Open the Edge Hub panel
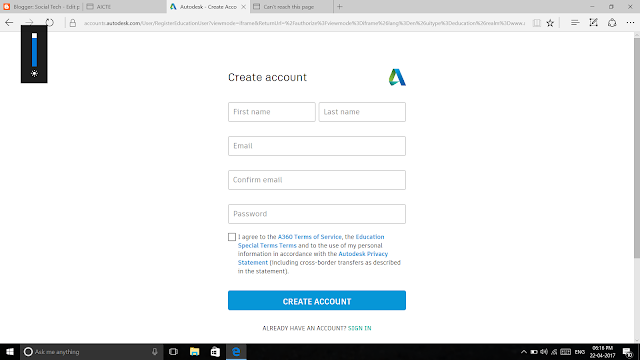640x360 pixels. 575,23
